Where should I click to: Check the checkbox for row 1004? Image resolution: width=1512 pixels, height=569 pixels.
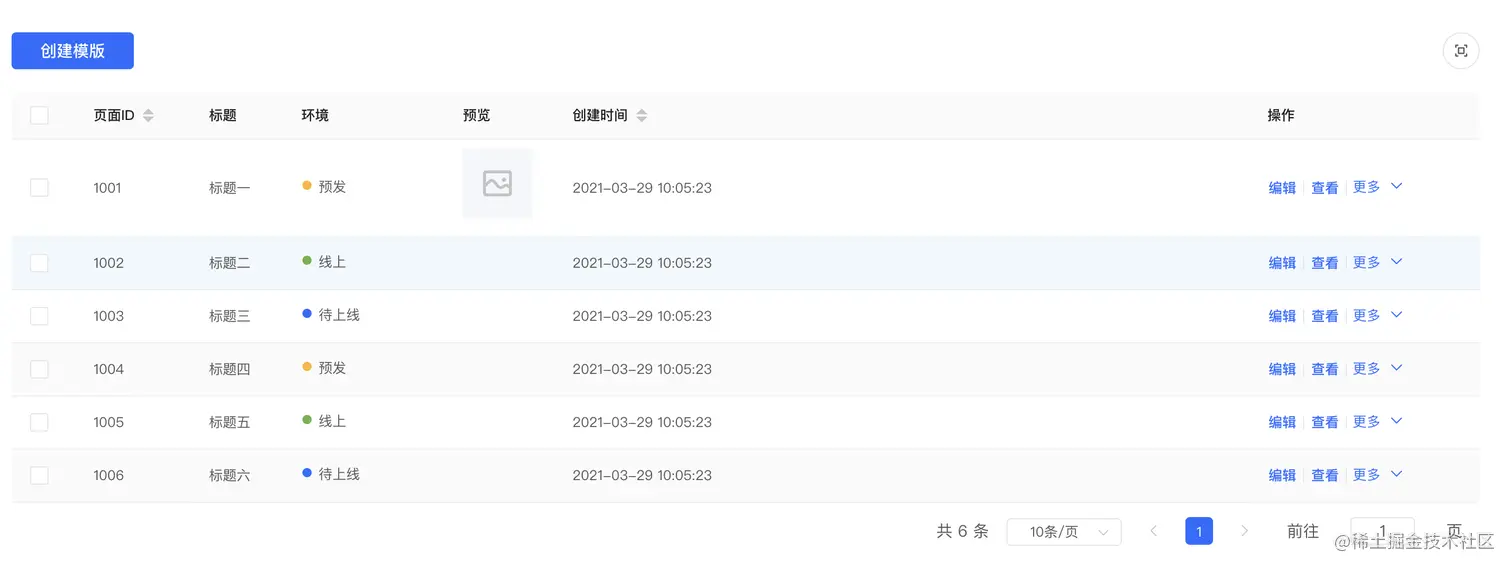click(x=39, y=369)
